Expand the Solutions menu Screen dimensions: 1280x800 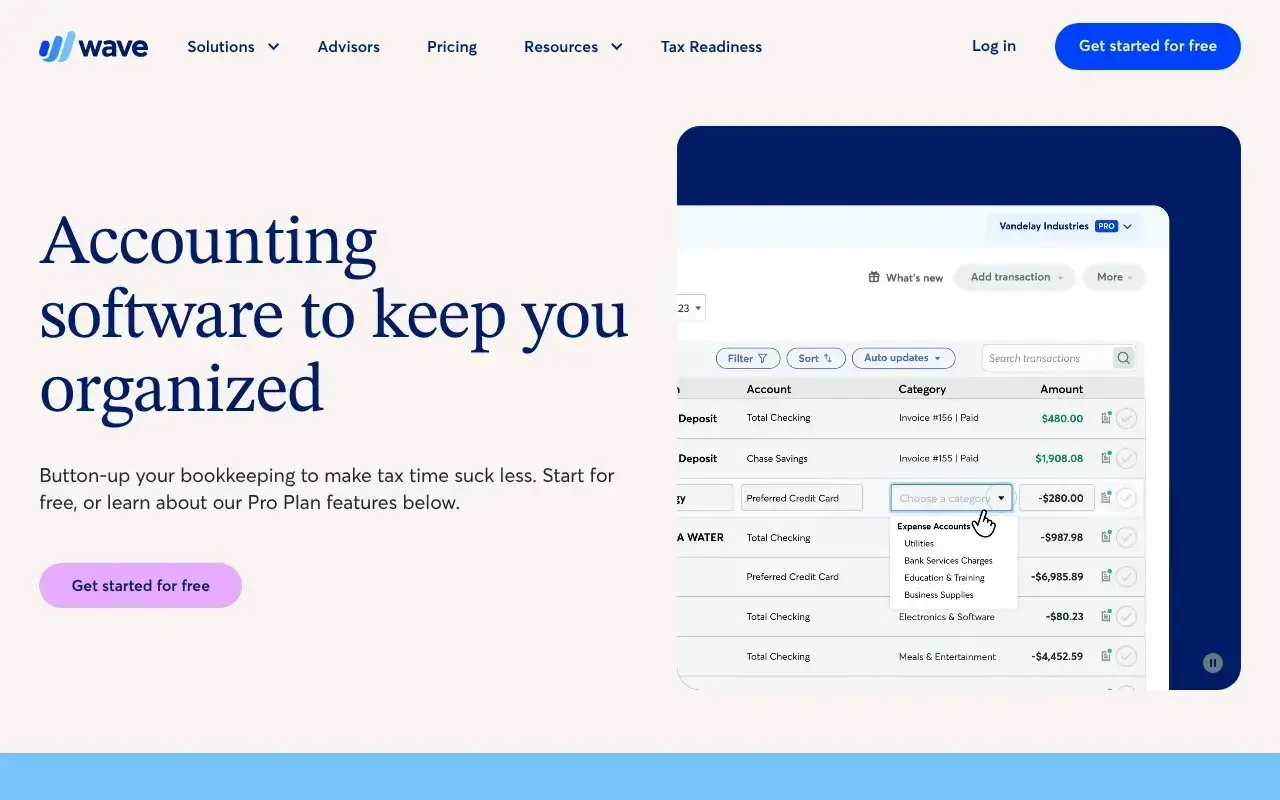click(x=233, y=47)
